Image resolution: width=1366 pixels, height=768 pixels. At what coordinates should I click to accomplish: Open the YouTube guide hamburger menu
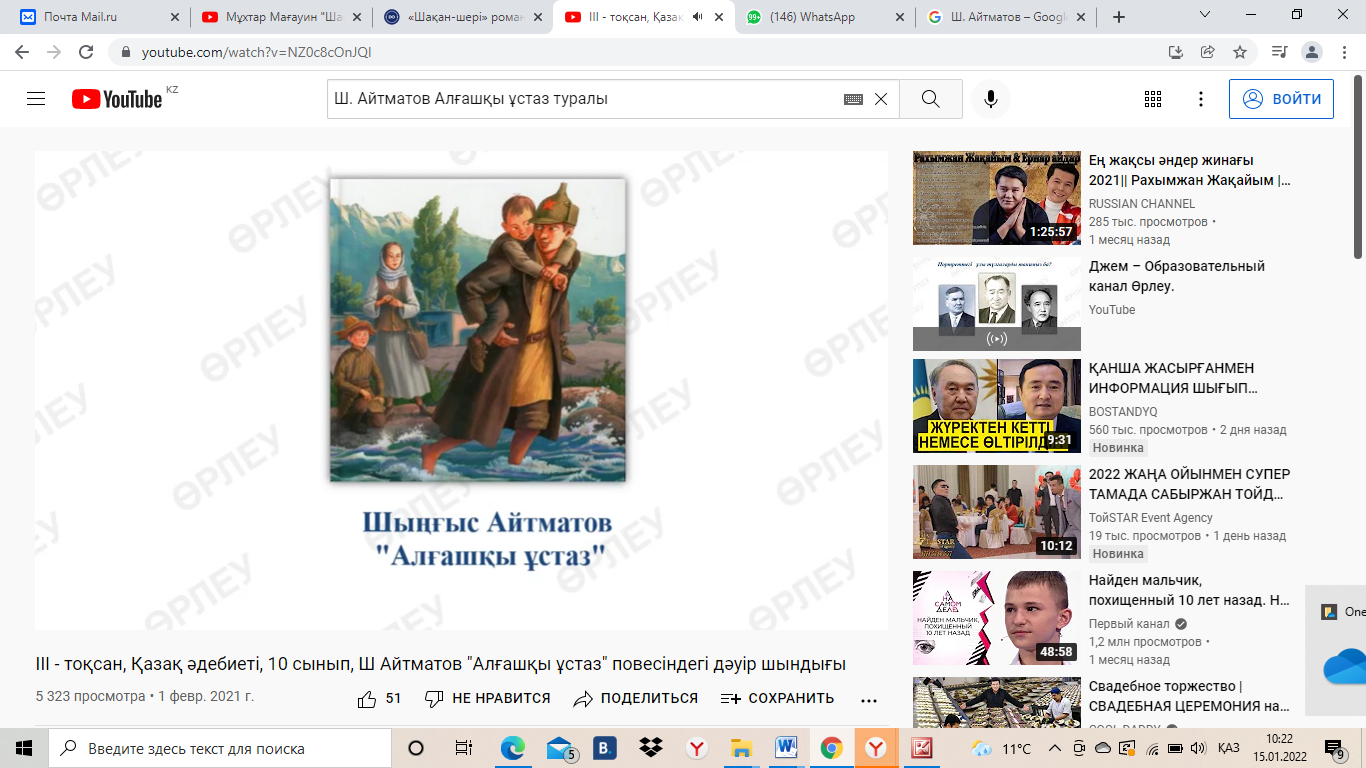tap(36, 99)
